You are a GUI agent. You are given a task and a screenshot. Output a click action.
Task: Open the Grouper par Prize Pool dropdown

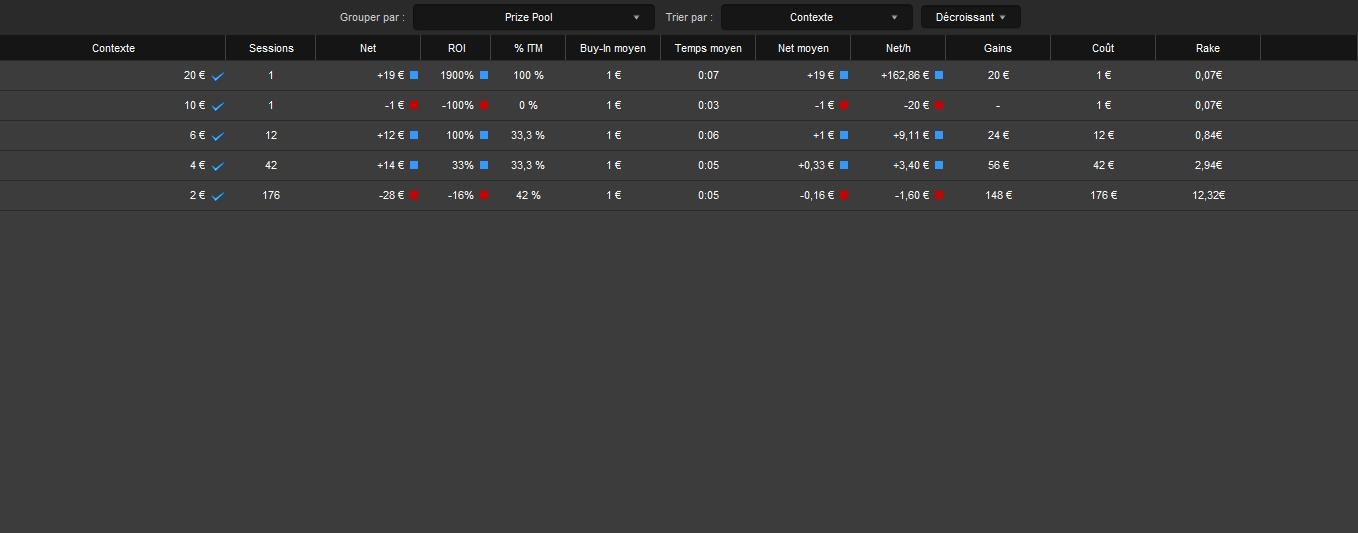(x=534, y=17)
